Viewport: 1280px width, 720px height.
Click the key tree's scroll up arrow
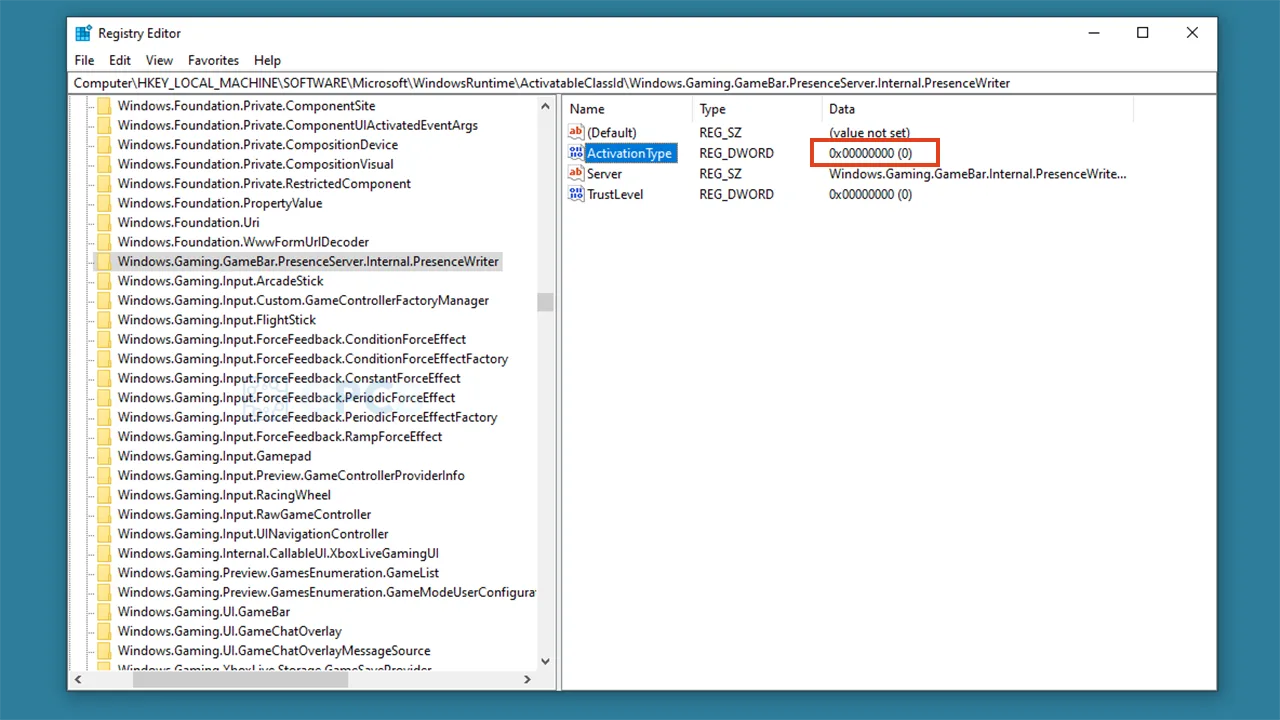coord(545,107)
